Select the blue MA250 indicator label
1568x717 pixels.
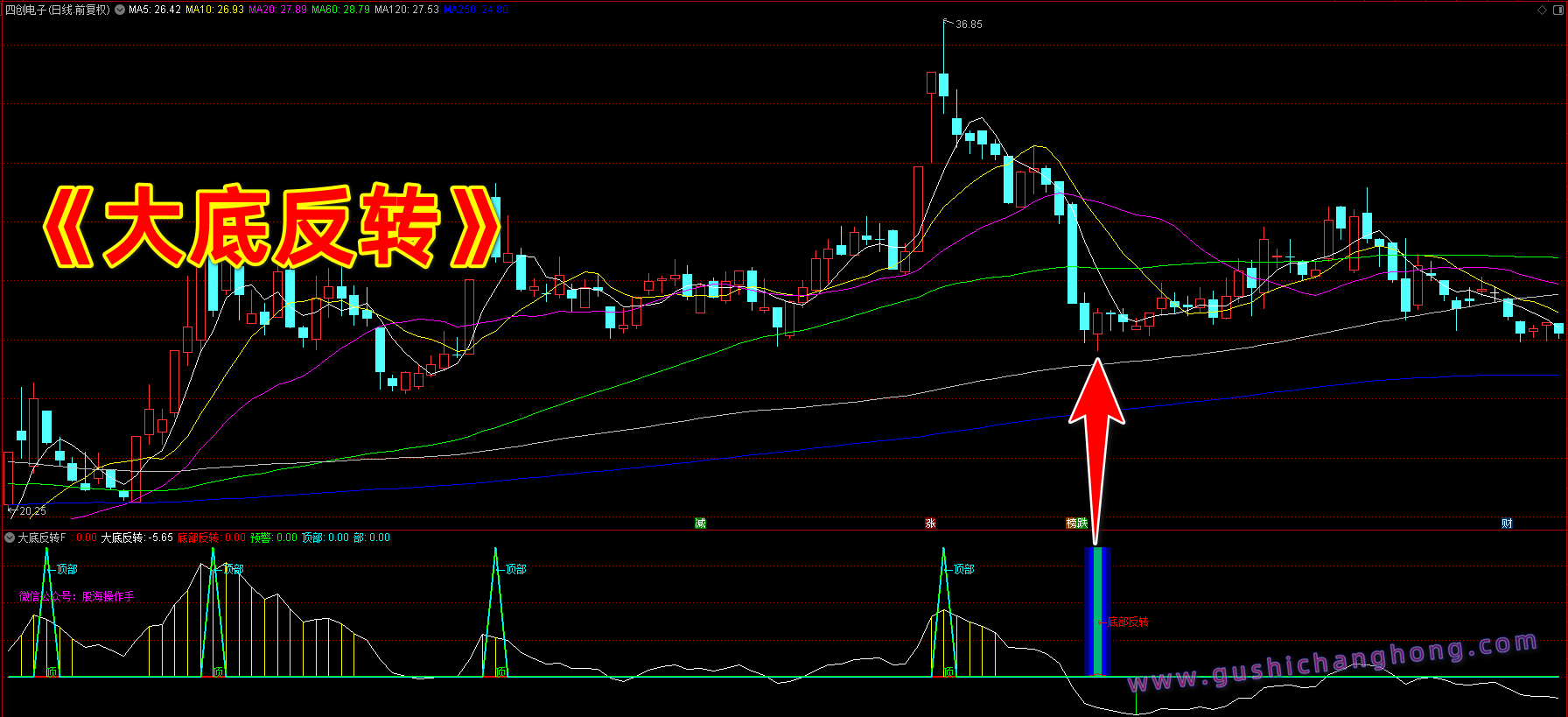(x=475, y=10)
